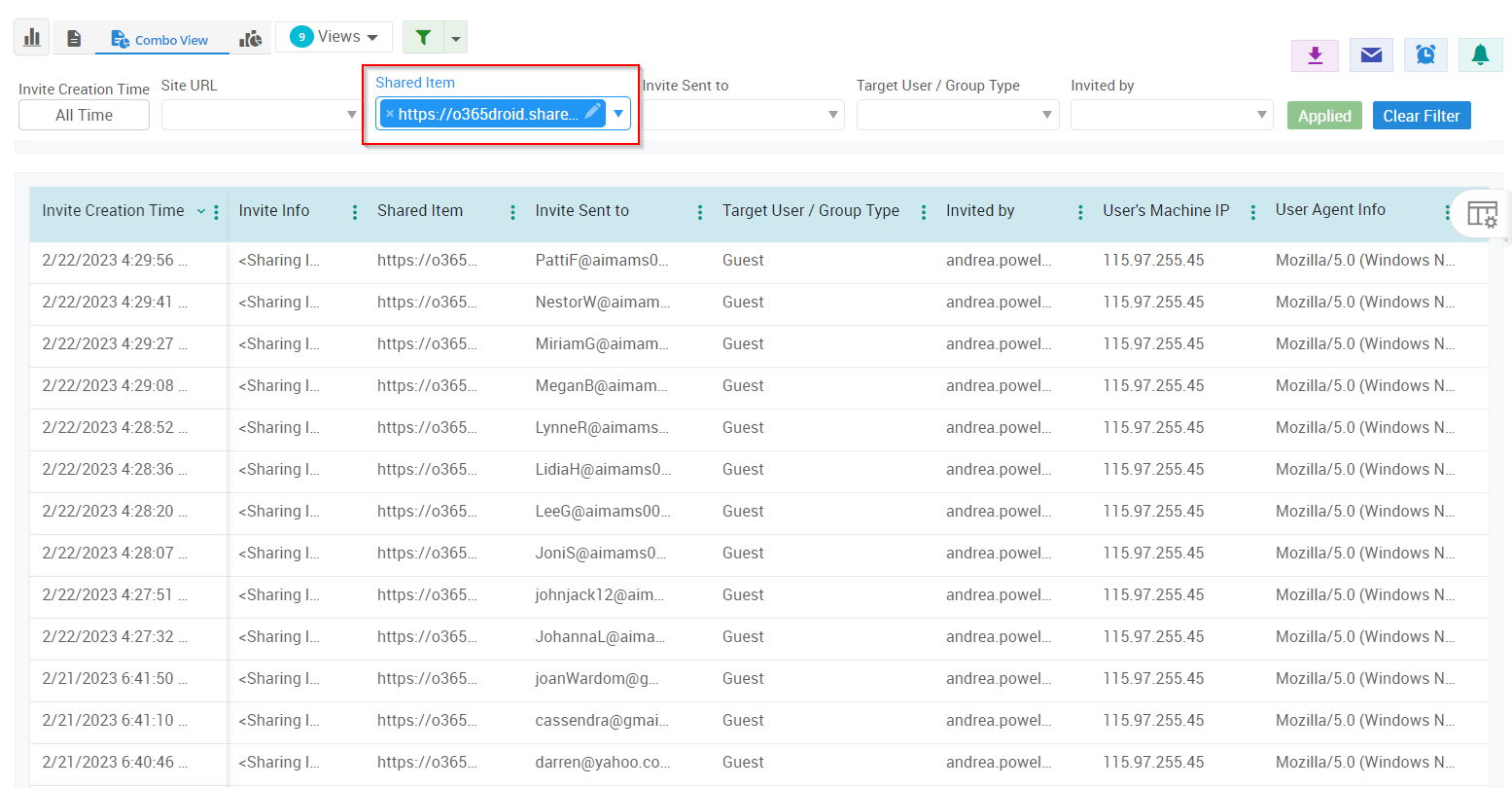Image resolution: width=1512 pixels, height=788 pixels.
Task: Open the table column settings icon
Action: click(1482, 214)
